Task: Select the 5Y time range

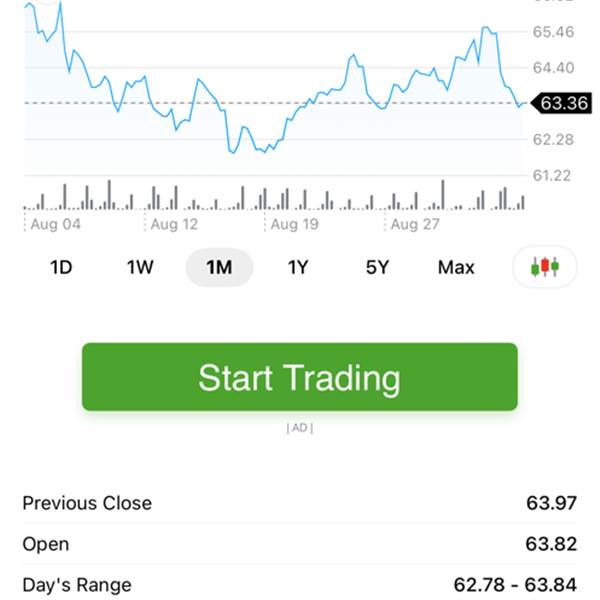Action: (377, 267)
